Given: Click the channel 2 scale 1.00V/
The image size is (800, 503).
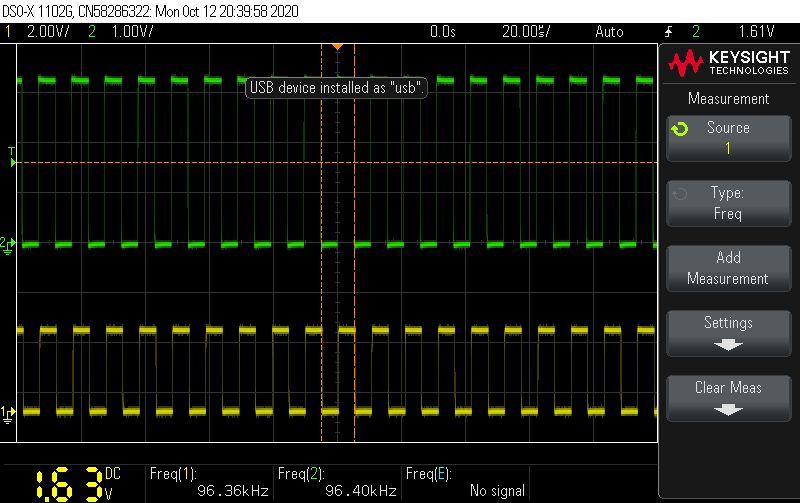Looking at the screenshot, I should (133, 32).
